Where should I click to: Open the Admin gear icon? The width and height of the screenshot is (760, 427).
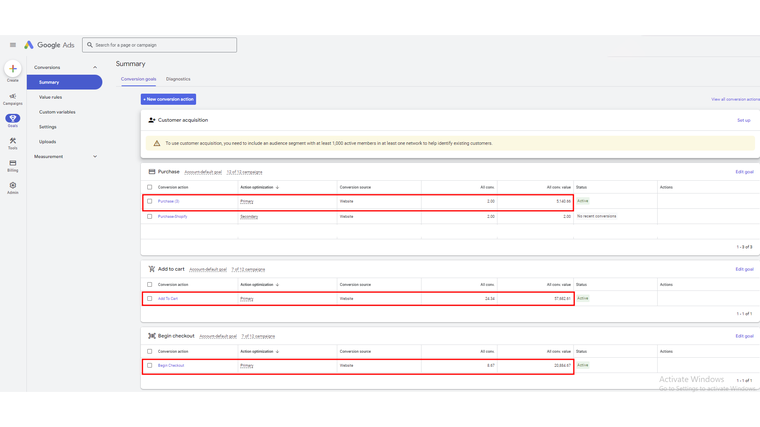pyautogui.click(x=12, y=187)
